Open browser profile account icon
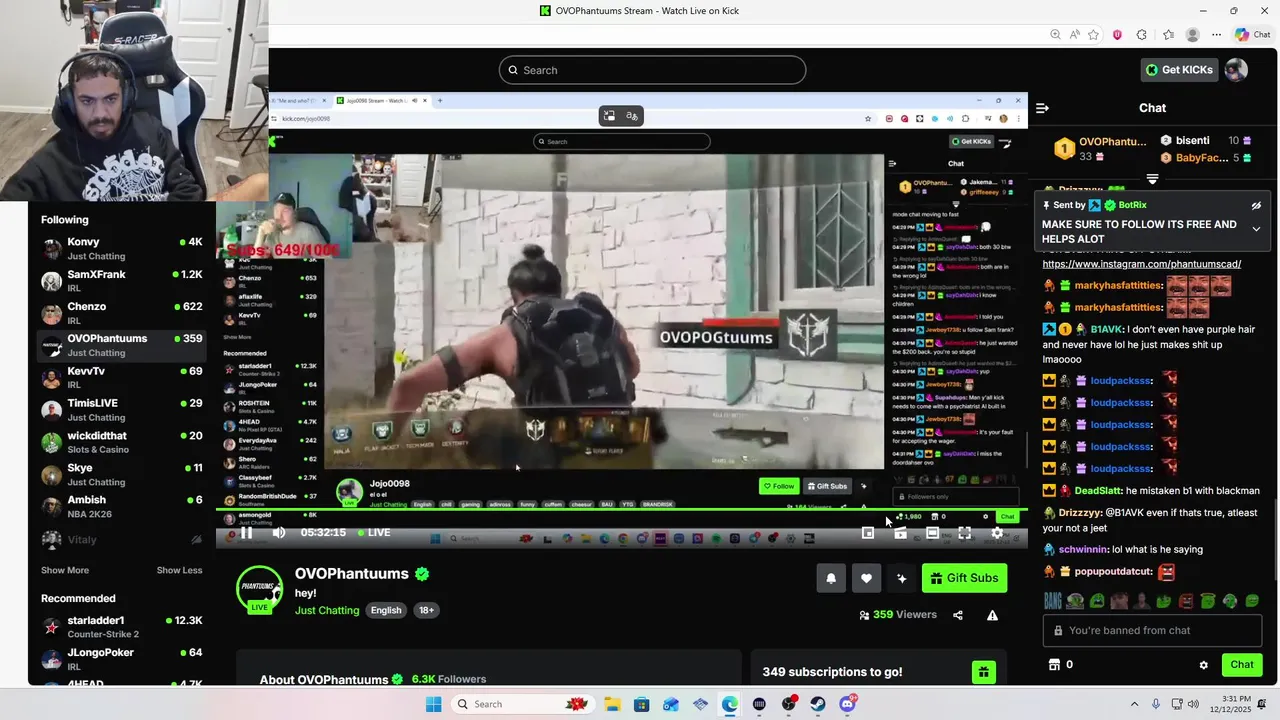 pos(1192,35)
